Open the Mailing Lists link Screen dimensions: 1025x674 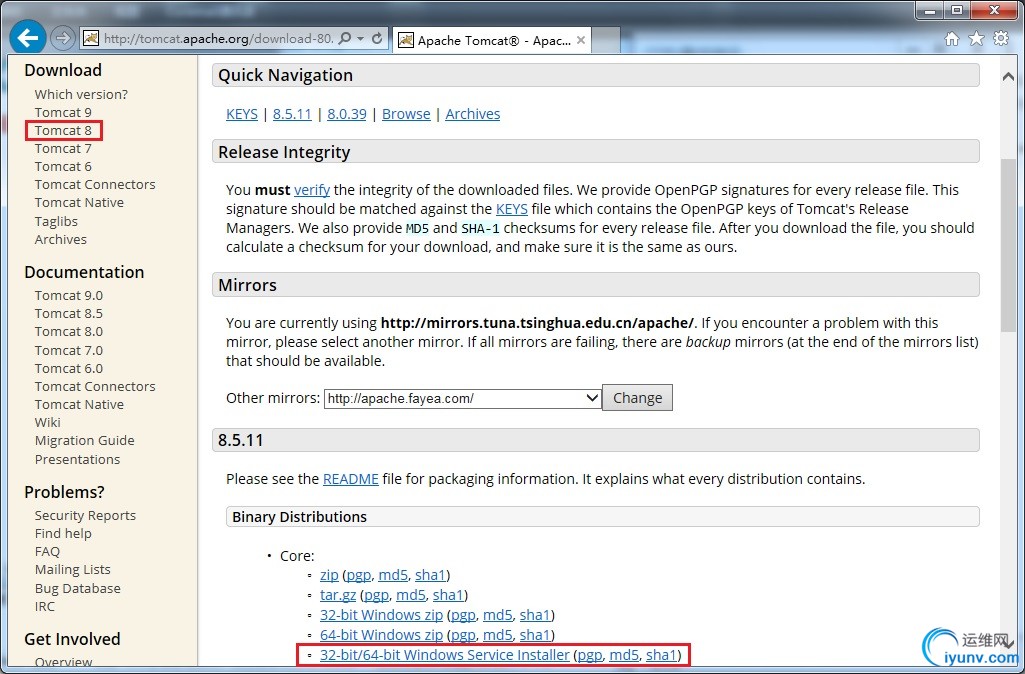[73, 569]
